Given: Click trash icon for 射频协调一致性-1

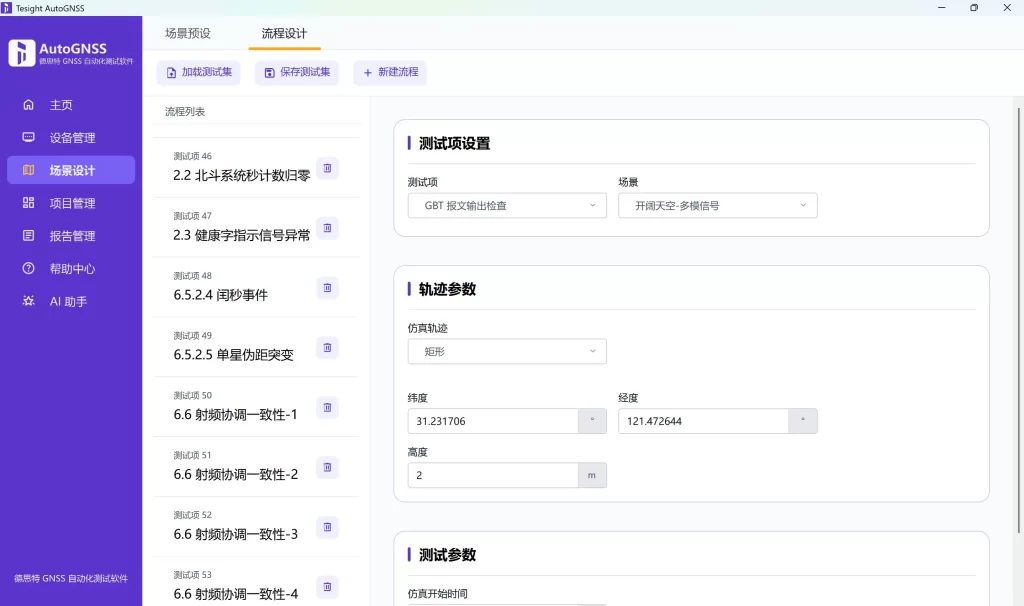Looking at the screenshot, I should [327, 407].
